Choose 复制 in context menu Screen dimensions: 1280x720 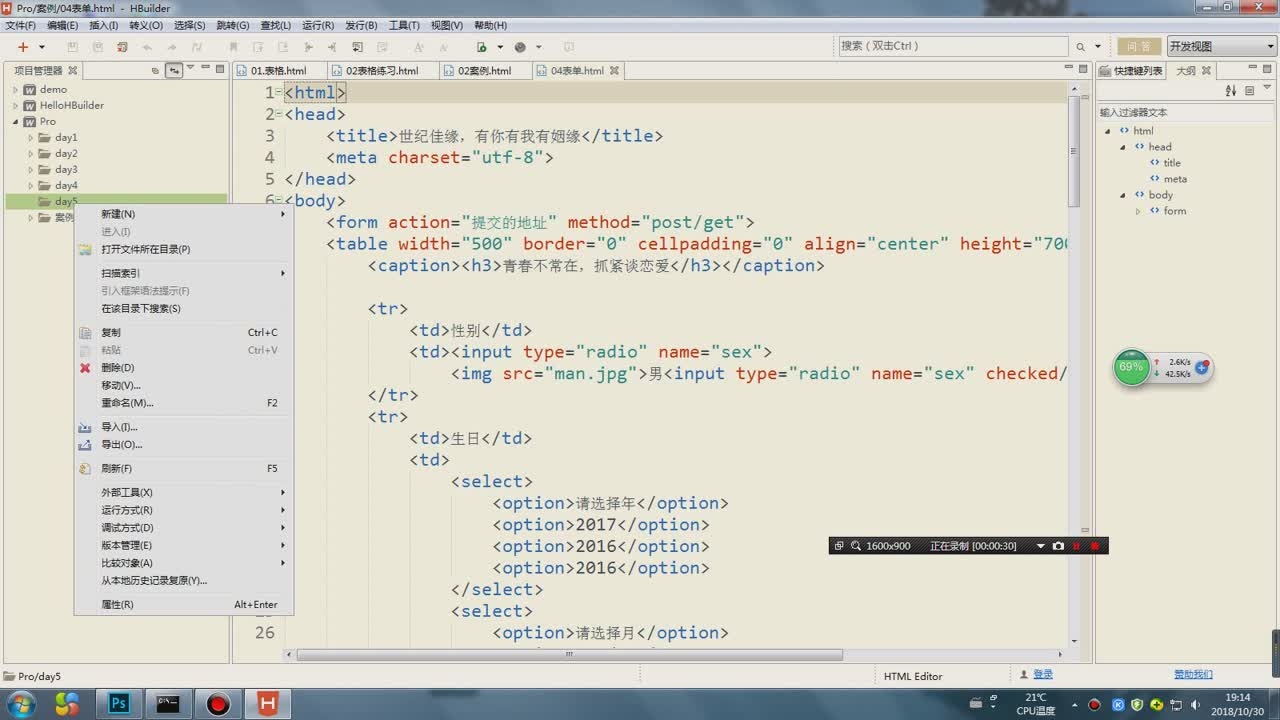pos(184,332)
